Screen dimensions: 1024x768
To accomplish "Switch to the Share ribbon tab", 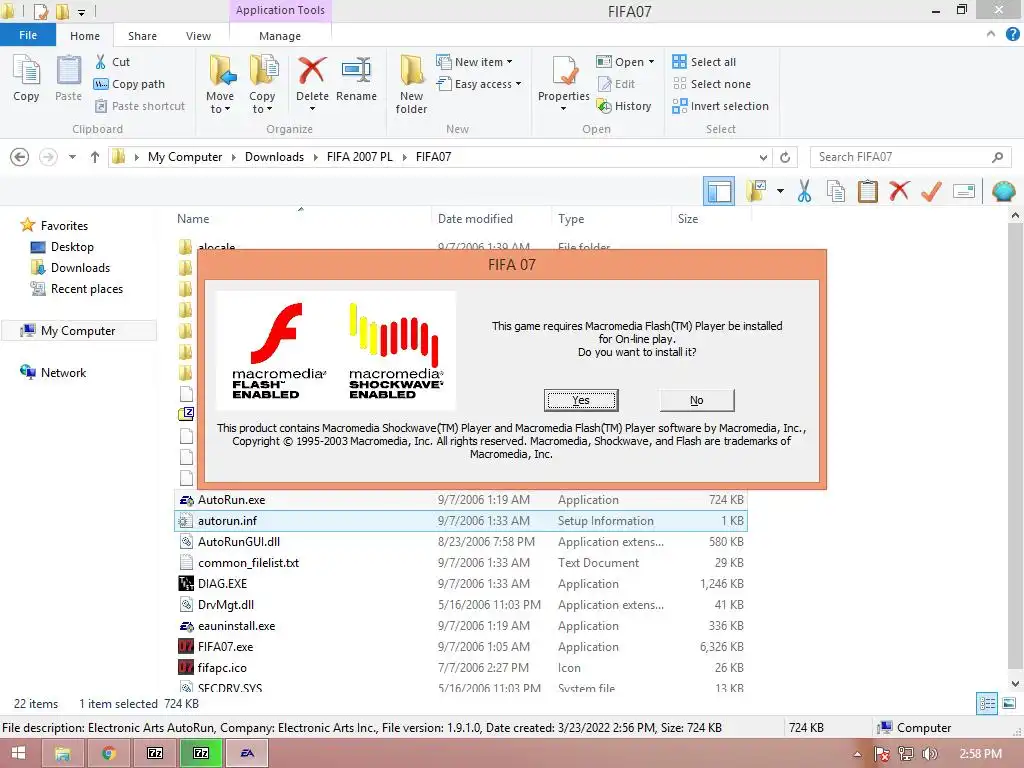I will coord(142,36).
